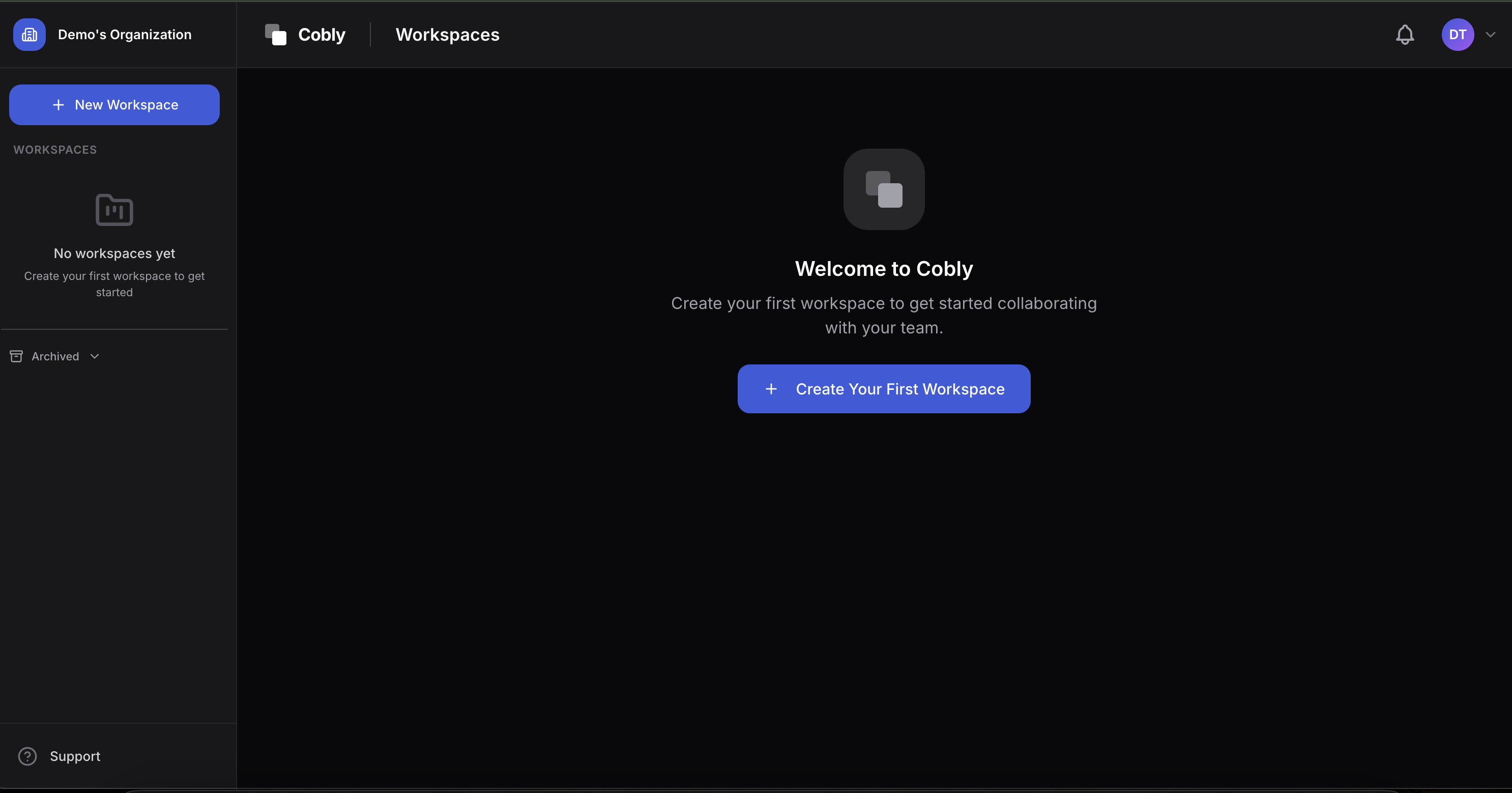Click the 'Welcome to Cobly' heading
This screenshot has height=793, width=1512.
(884, 268)
